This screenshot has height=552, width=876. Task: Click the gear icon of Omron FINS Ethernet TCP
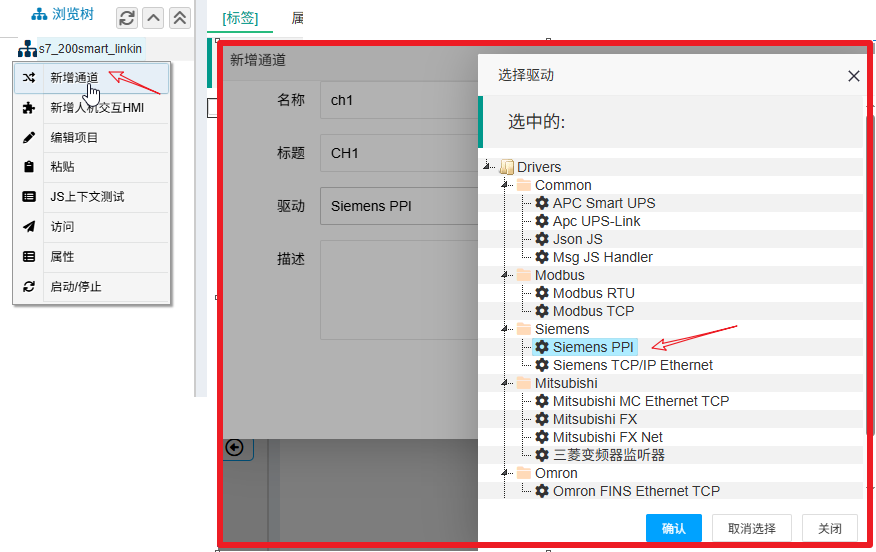pos(542,491)
